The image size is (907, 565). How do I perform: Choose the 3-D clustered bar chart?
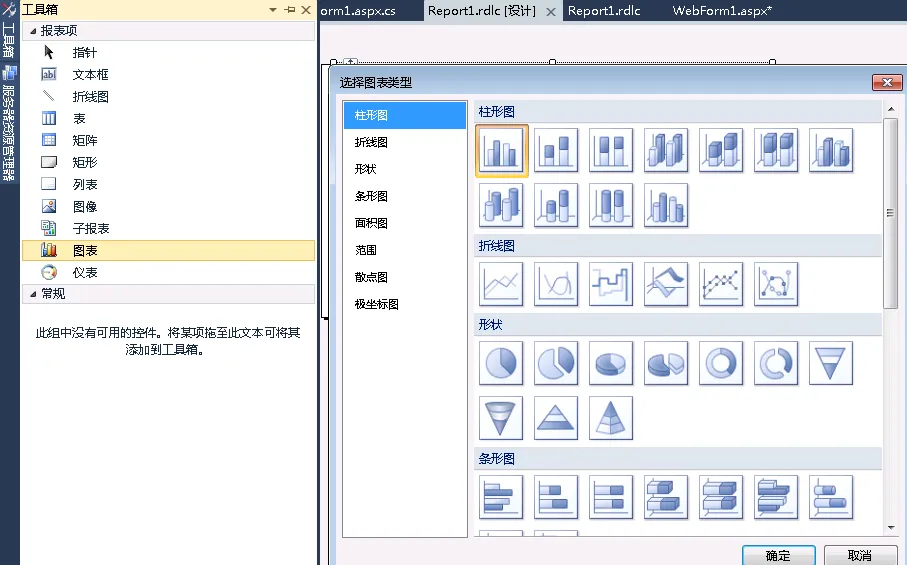coord(666,497)
